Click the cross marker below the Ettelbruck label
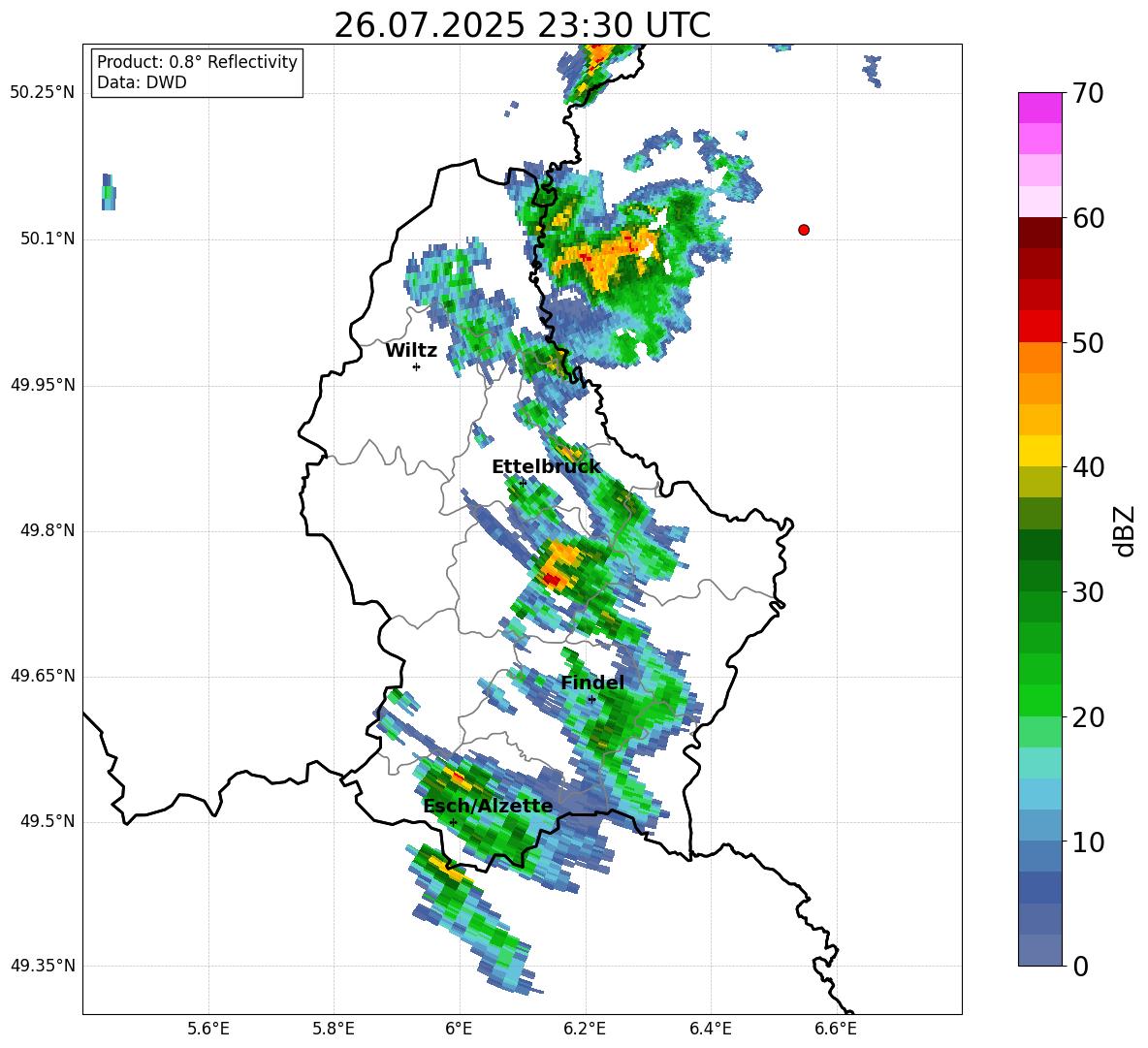This screenshot has height=1048, width=1148. click(x=522, y=482)
